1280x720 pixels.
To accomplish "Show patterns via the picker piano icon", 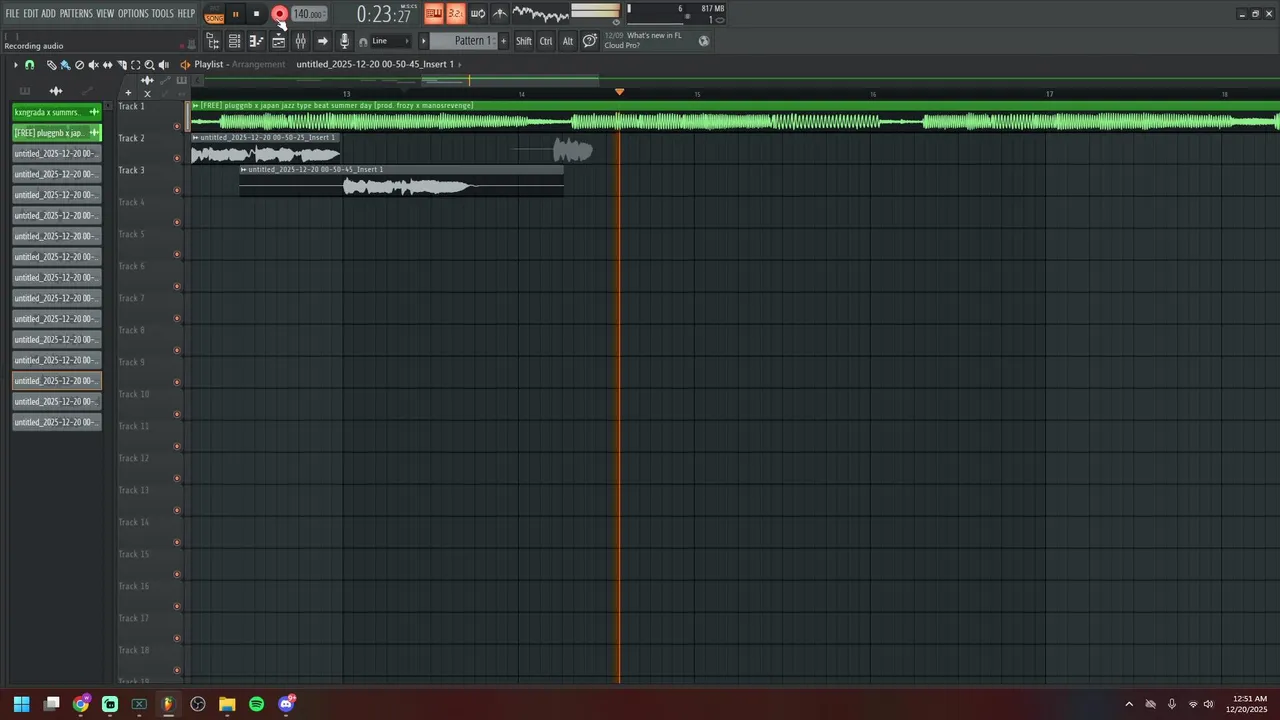I will (x=25, y=91).
